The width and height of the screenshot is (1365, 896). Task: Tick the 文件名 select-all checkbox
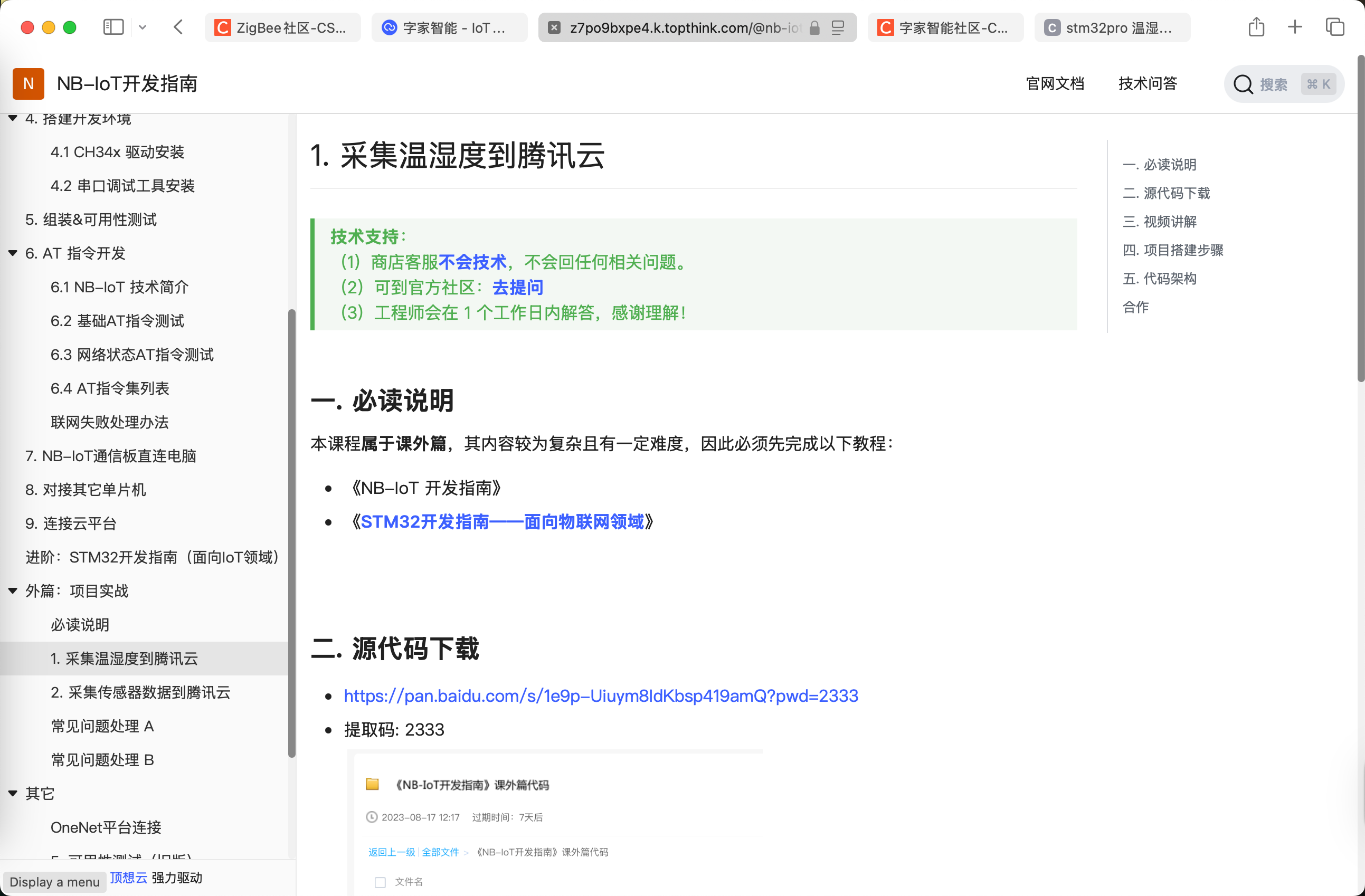pyautogui.click(x=380, y=882)
